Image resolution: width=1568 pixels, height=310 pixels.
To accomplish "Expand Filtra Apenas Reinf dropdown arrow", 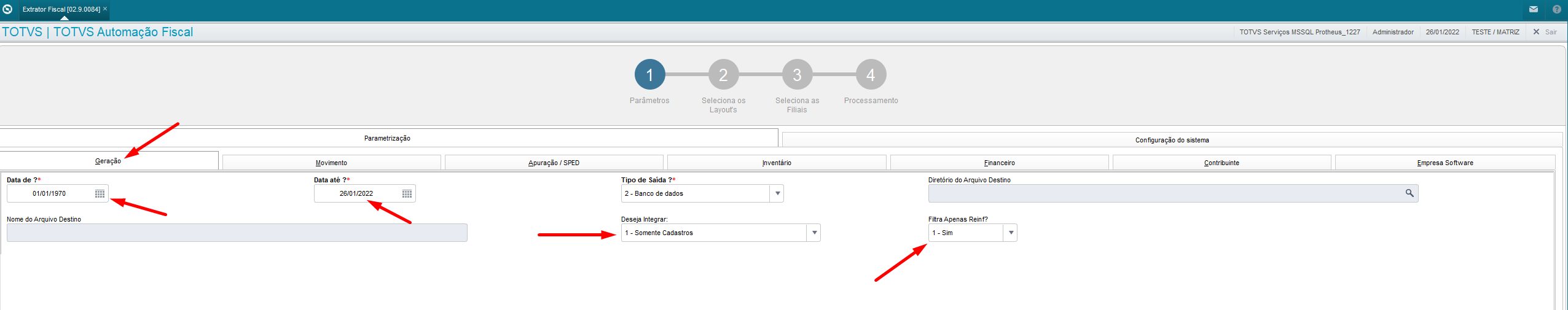I will pyautogui.click(x=1011, y=233).
